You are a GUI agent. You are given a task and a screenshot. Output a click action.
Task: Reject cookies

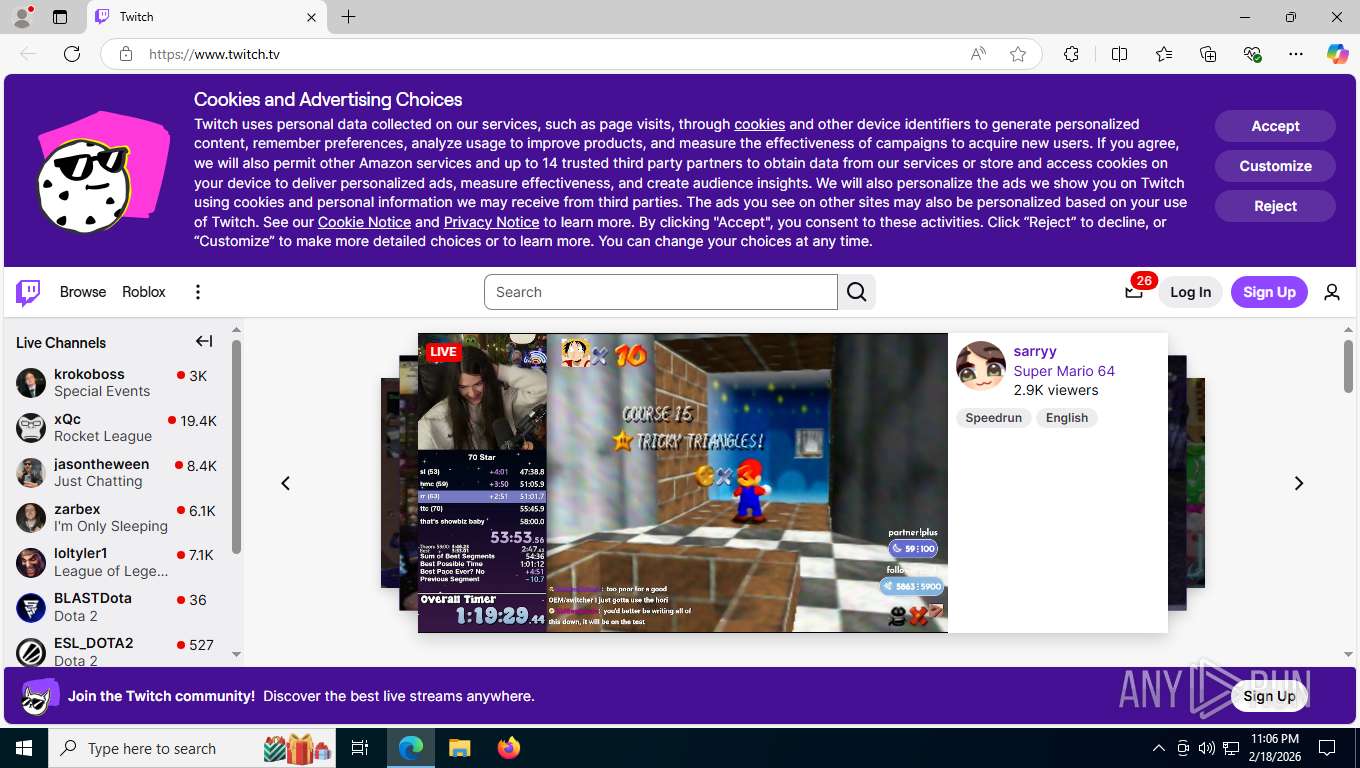[1275, 206]
